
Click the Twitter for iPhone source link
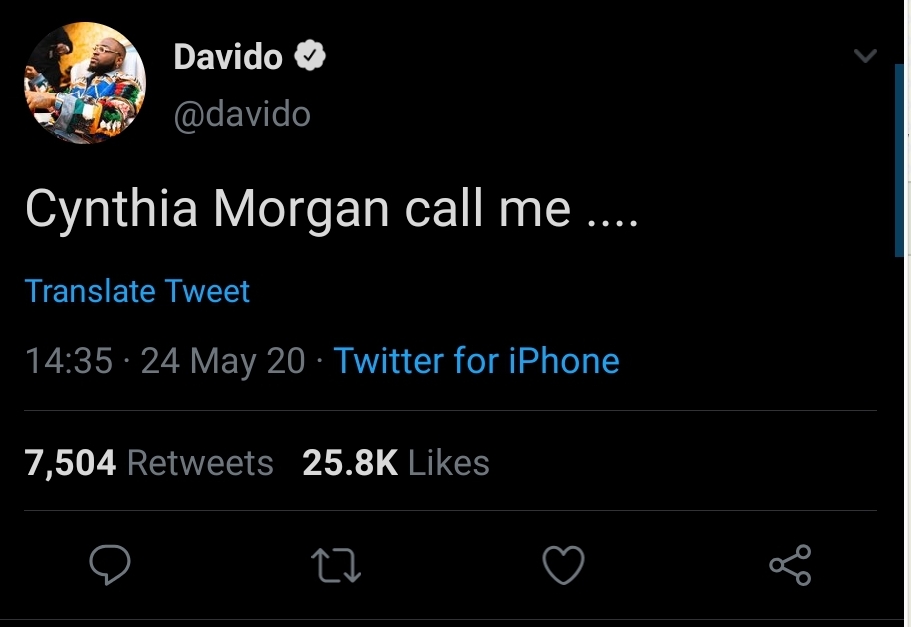[x=476, y=361]
